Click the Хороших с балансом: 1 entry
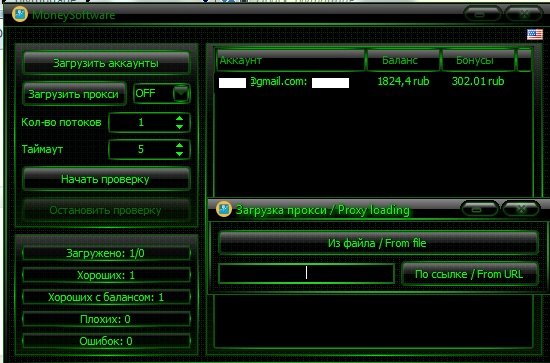Screen dimensions: 550x363 (106, 297)
